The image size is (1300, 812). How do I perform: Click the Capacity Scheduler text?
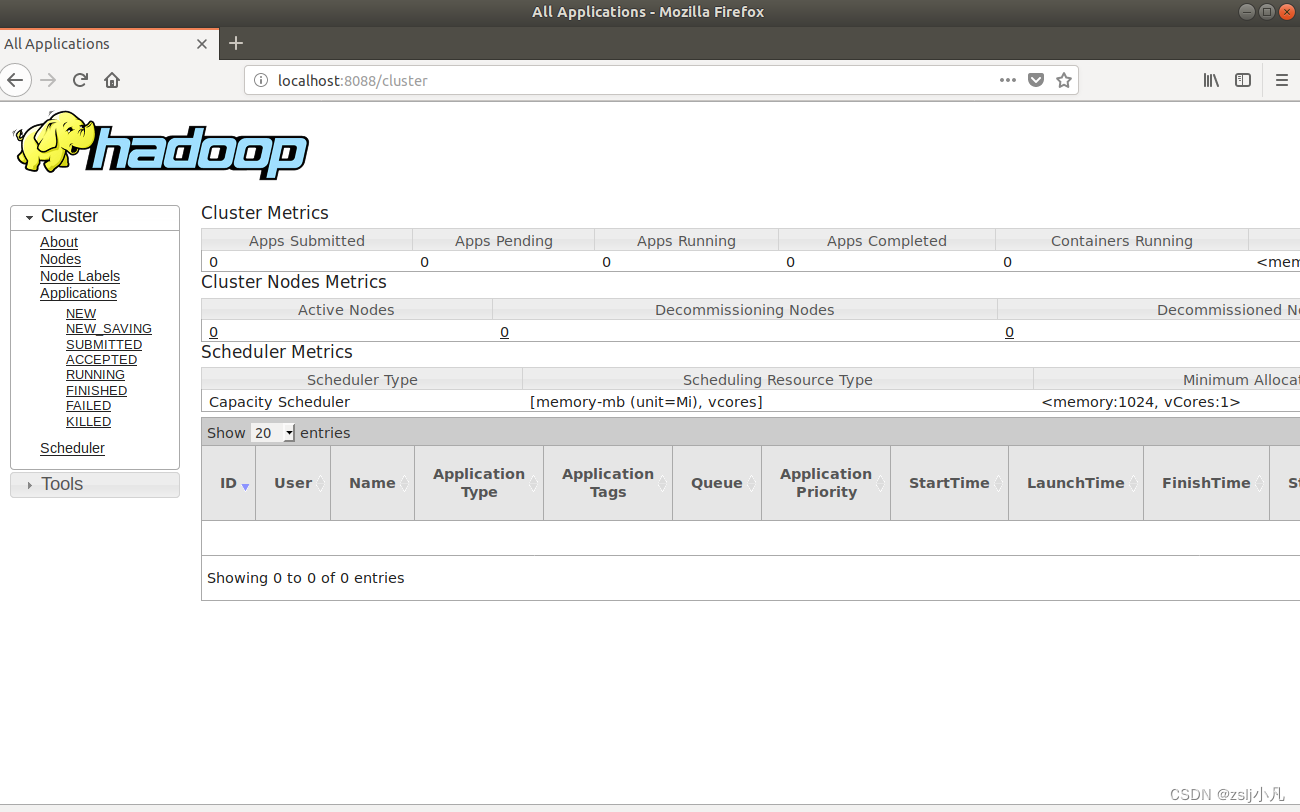(279, 402)
